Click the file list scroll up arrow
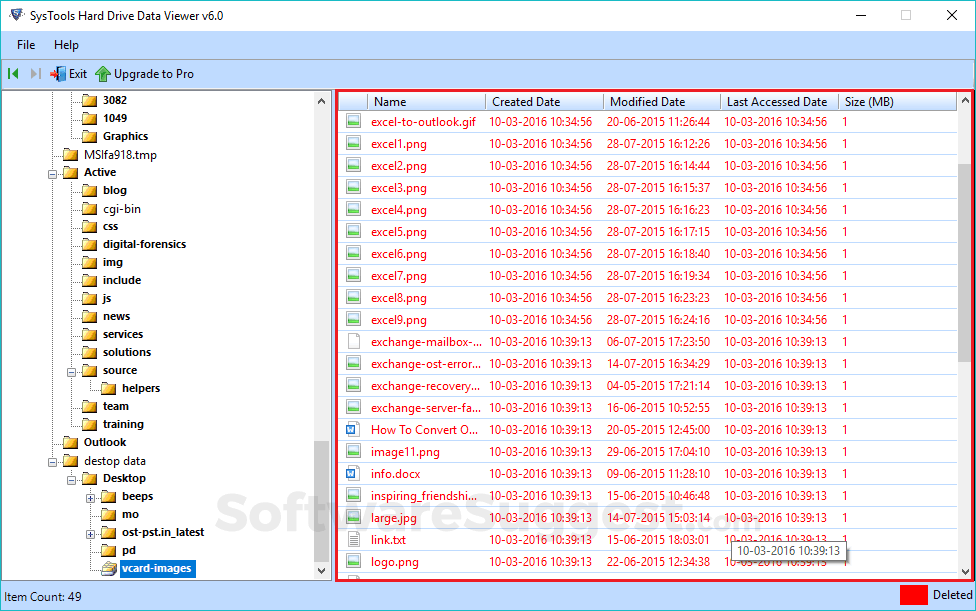 (965, 100)
